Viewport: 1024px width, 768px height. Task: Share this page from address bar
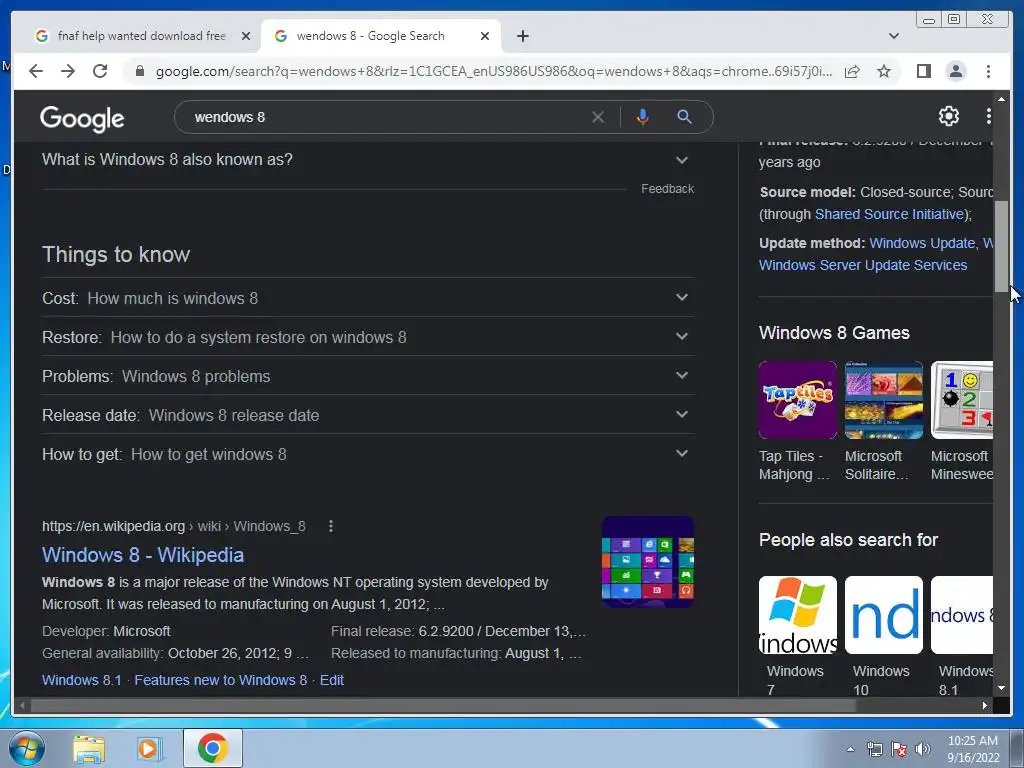tap(852, 71)
